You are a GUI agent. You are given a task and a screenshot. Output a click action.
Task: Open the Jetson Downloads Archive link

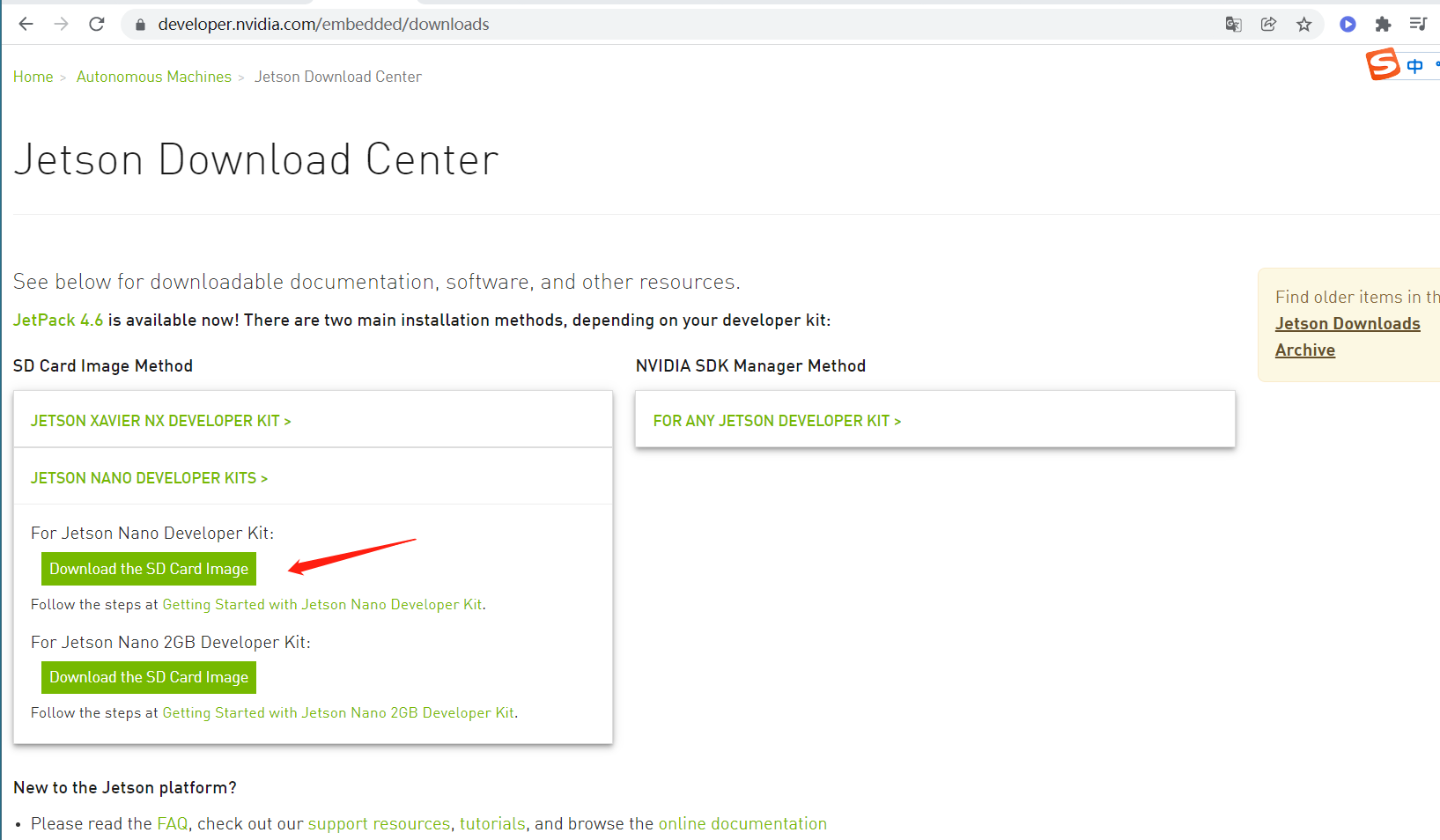(1348, 336)
